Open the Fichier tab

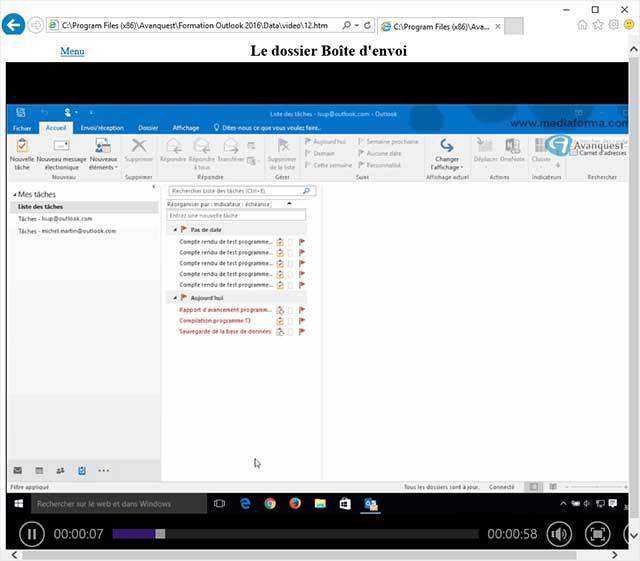(22, 128)
